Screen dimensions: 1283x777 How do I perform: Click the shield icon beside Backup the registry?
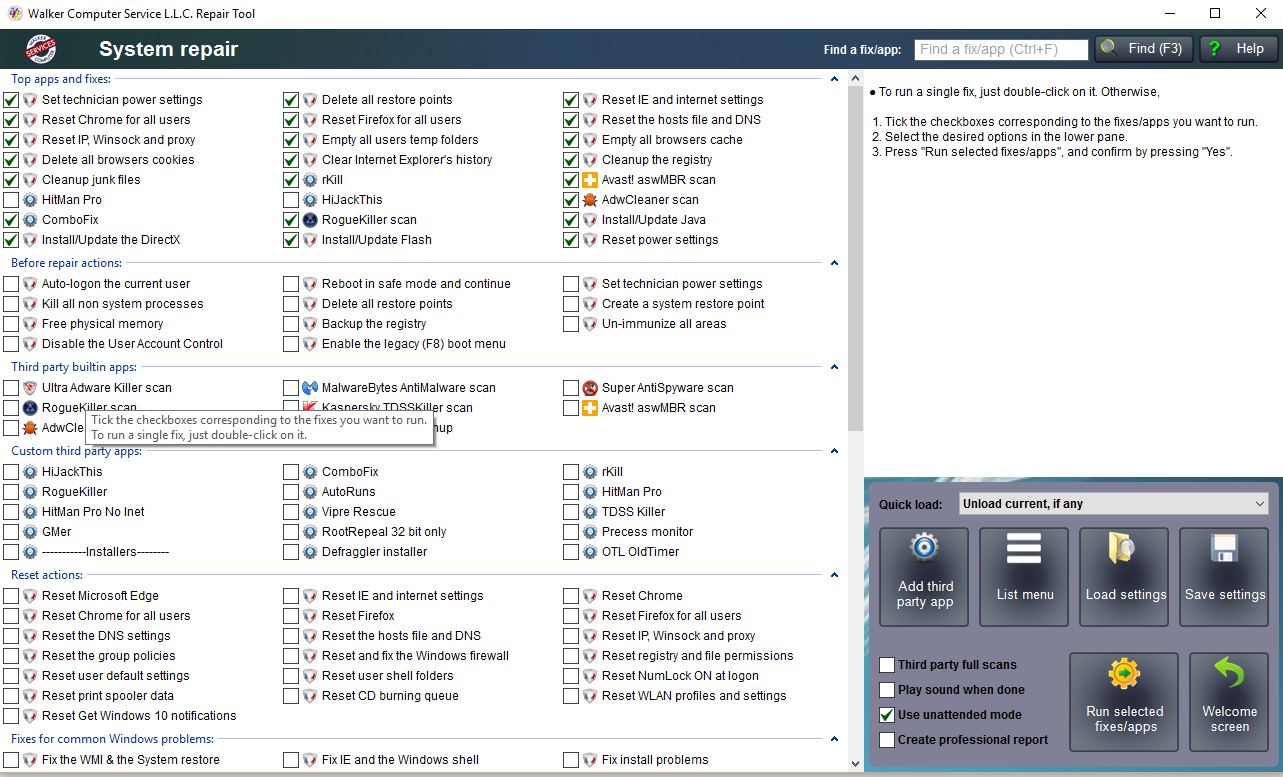tap(310, 324)
